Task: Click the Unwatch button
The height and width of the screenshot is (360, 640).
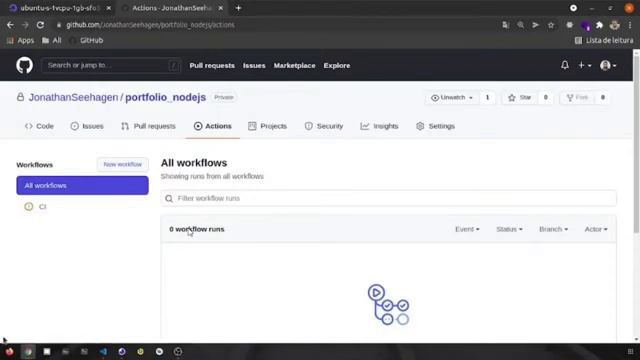Action: tap(452, 98)
